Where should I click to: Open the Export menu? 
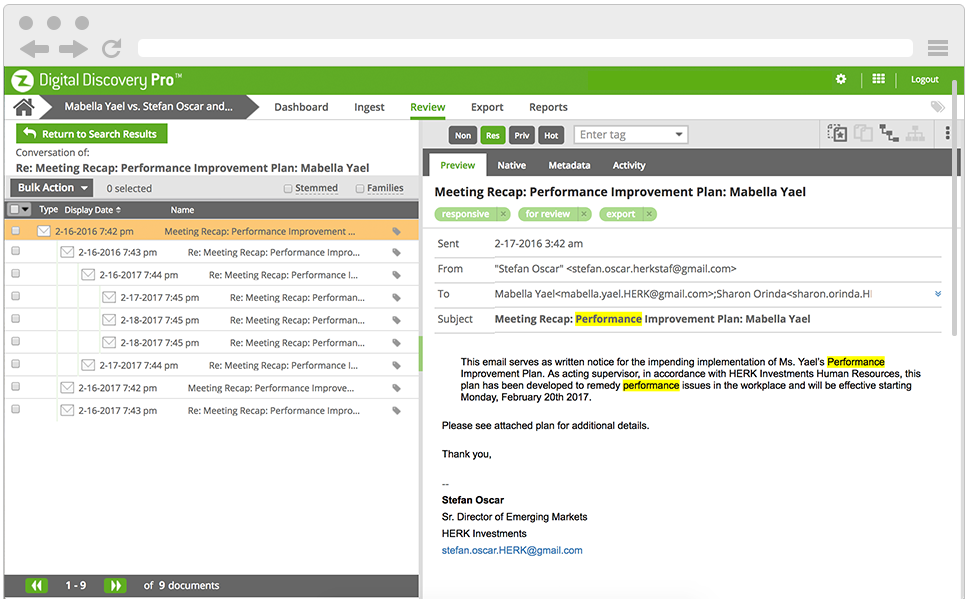[487, 107]
